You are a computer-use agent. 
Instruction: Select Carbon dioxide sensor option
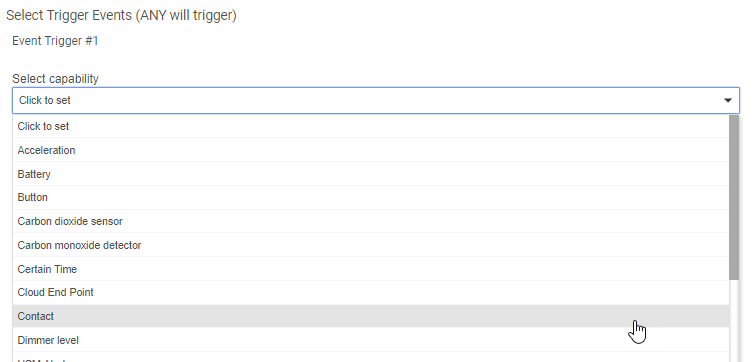point(371,221)
